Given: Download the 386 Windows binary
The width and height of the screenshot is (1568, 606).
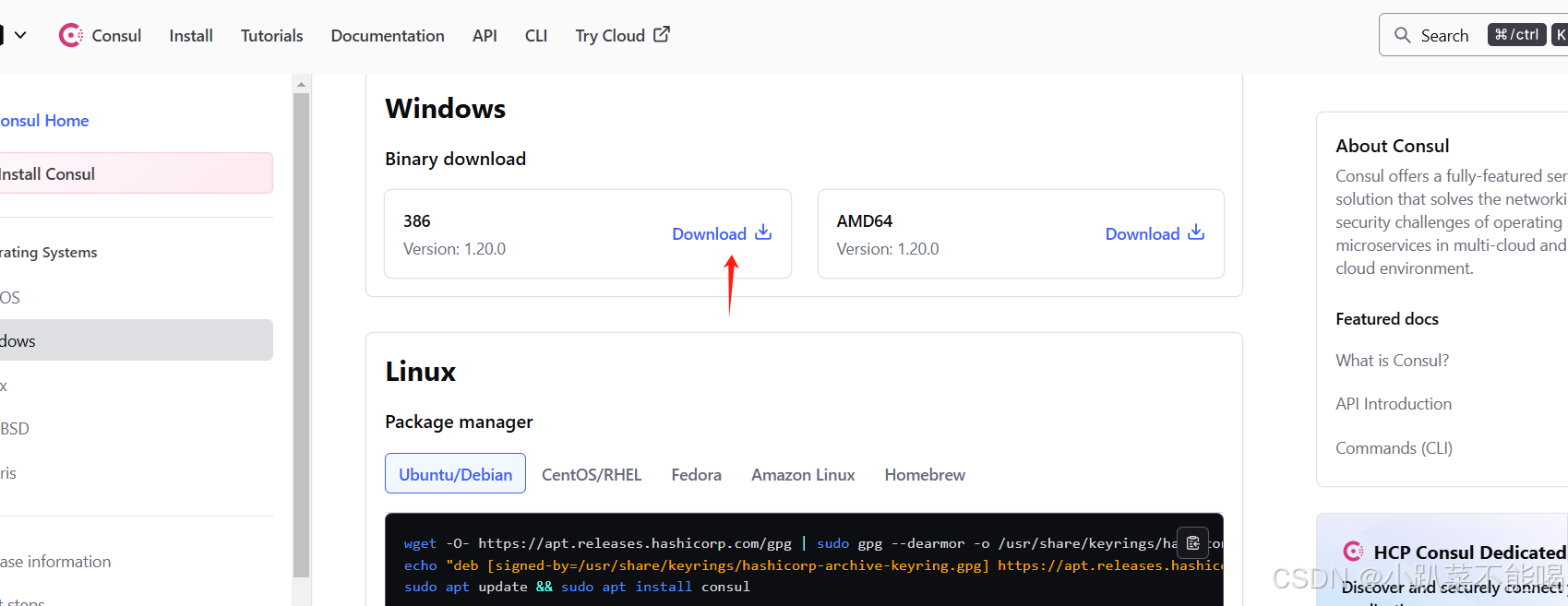Looking at the screenshot, I should pos(722,233).
